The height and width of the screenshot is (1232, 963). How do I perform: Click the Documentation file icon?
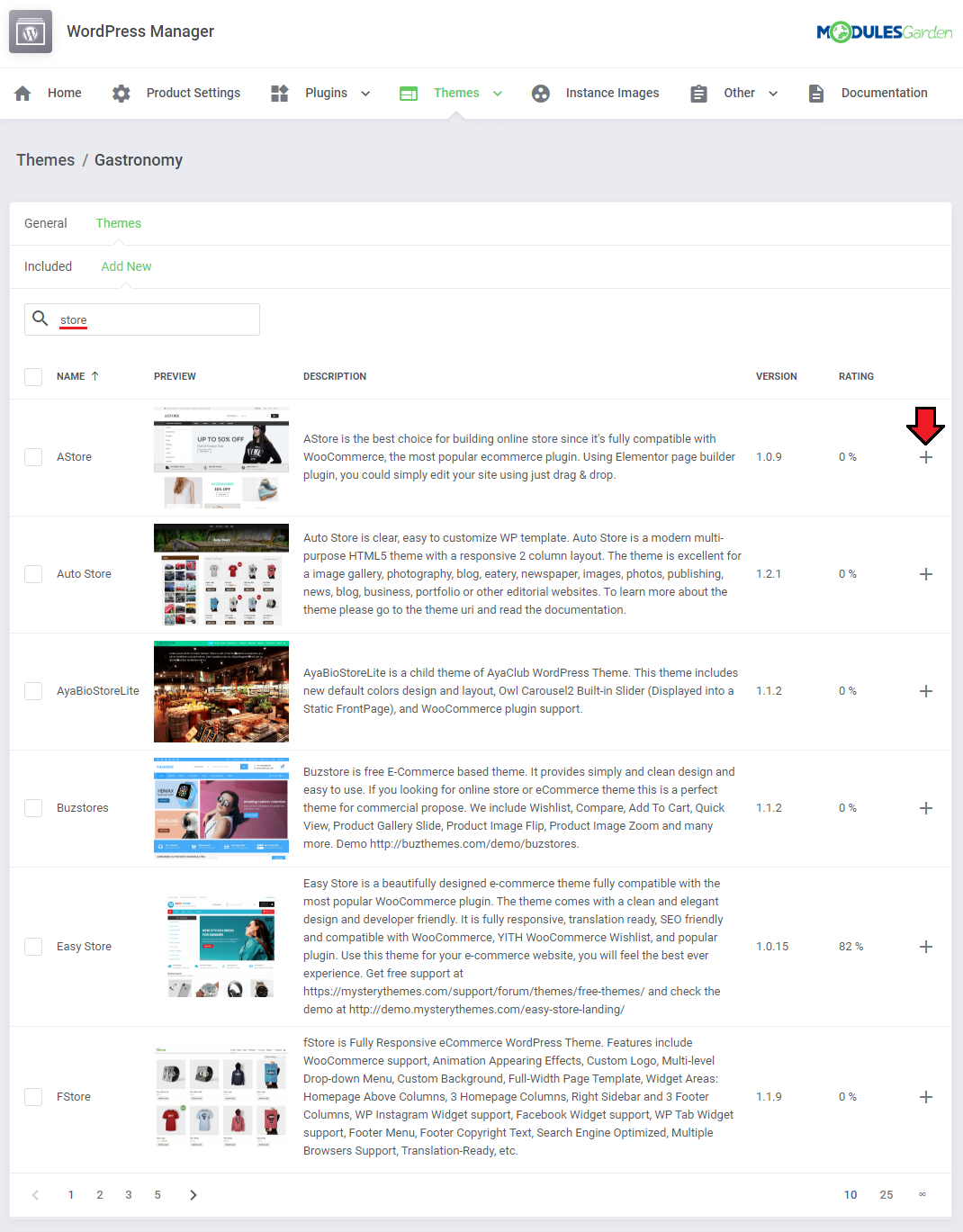[x=816, y=94]
